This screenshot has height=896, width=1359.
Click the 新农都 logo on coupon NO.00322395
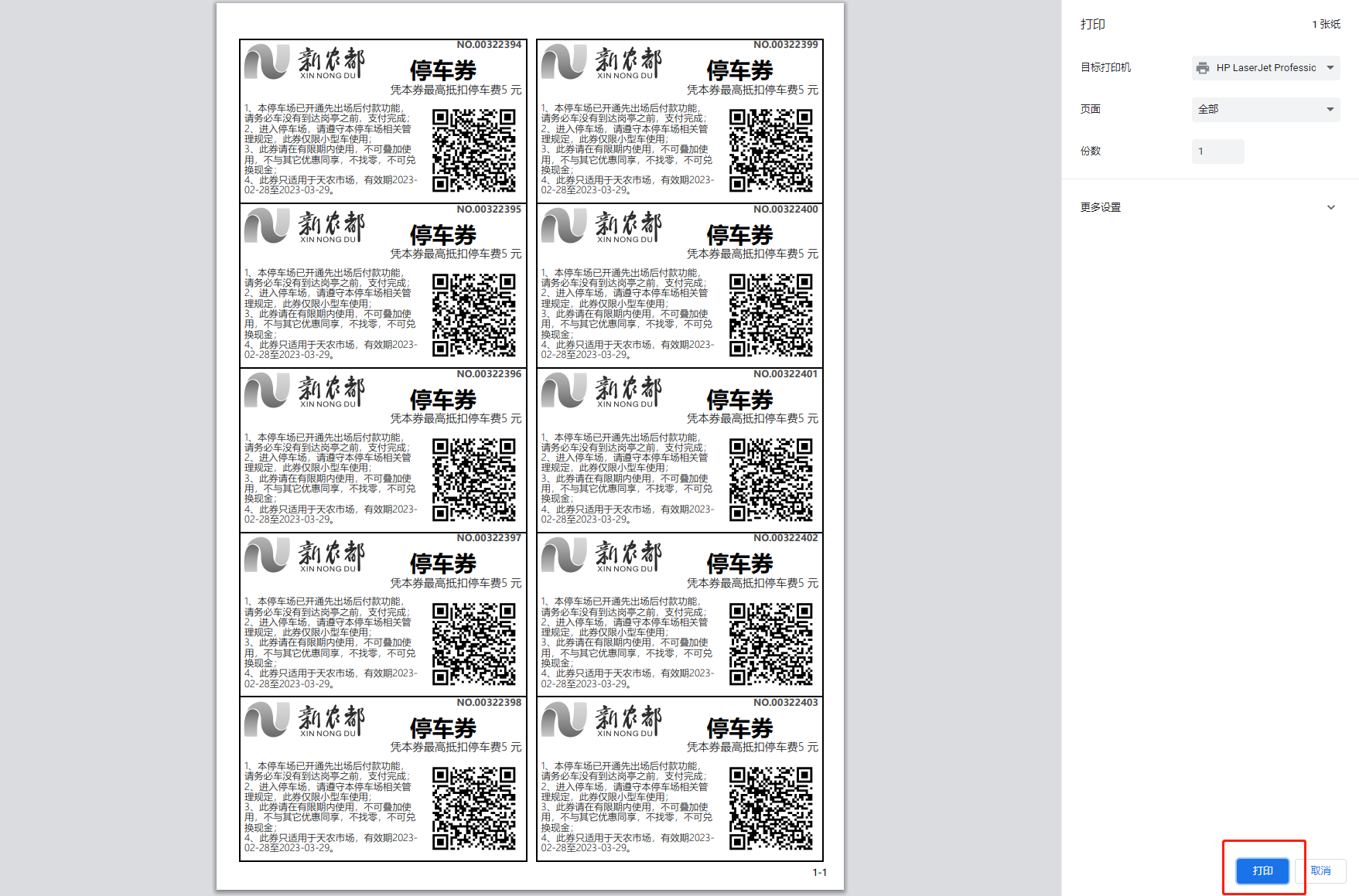click(305, 227)
